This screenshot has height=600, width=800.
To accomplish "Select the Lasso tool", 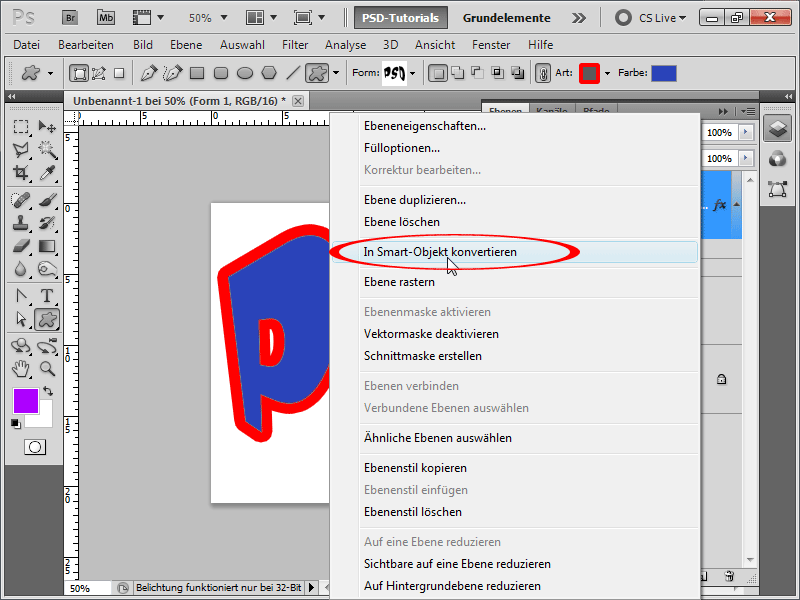I will coord(21,149).
